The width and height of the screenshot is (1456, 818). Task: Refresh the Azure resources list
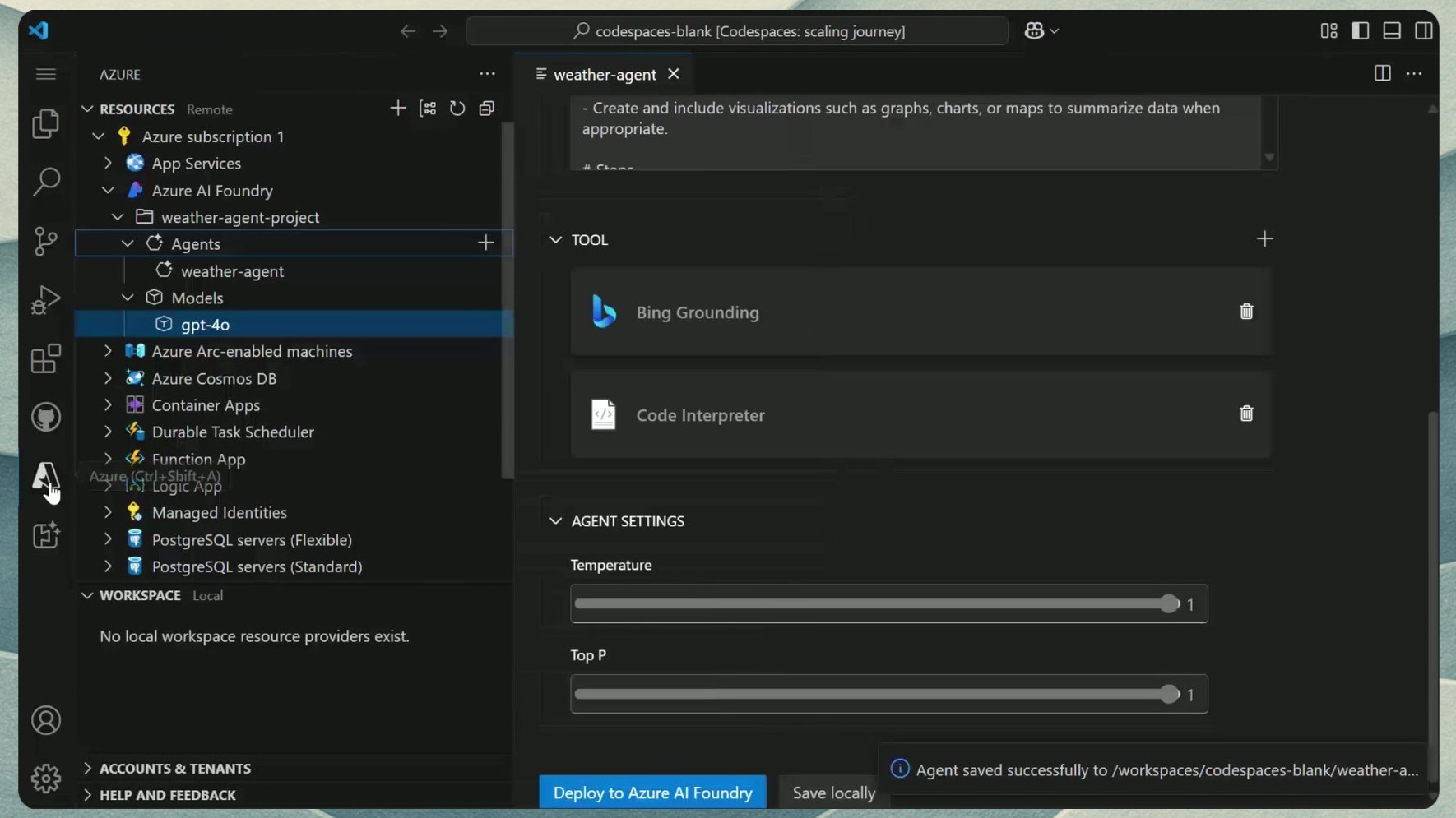coord(457,109)
